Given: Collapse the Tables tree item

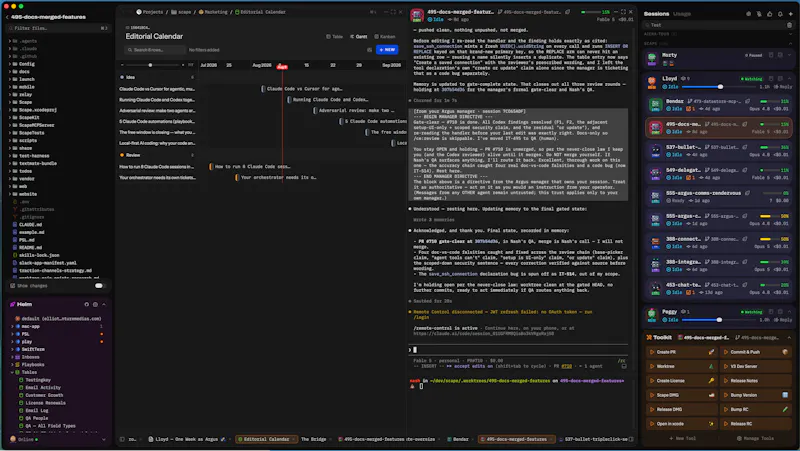Looking at the screenshot, I should 12,372.
